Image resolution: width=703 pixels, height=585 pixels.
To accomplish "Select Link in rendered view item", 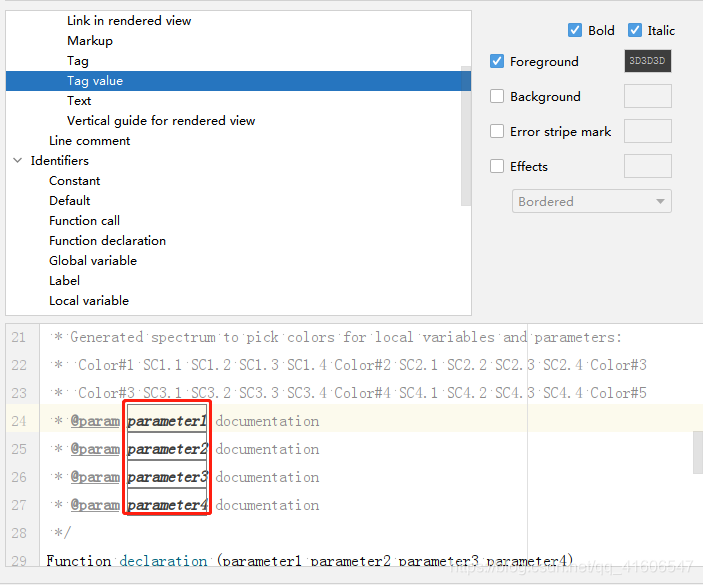I will click(x=129, y=21).
